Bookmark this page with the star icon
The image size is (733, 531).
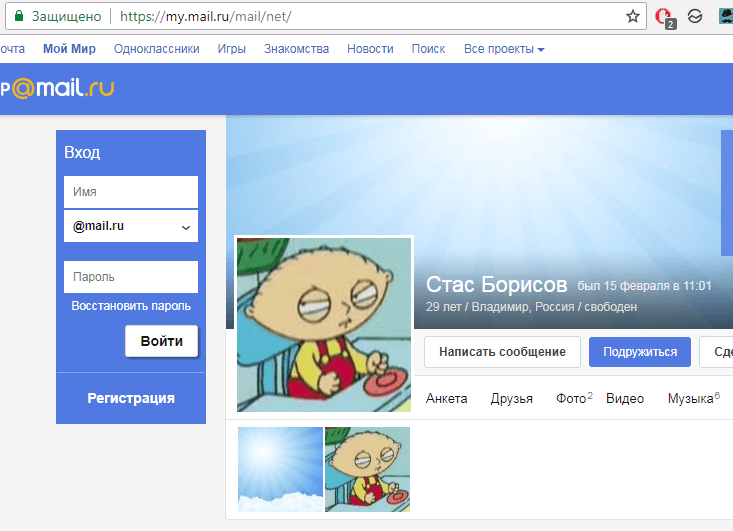(x=632, y=17)
